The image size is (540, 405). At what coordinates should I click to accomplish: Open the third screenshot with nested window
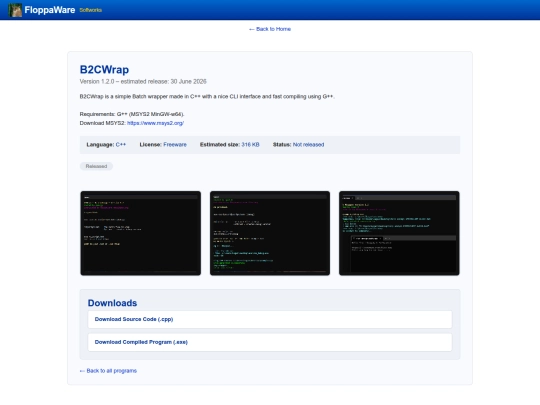pyautogui.click(x=399, y=233)
